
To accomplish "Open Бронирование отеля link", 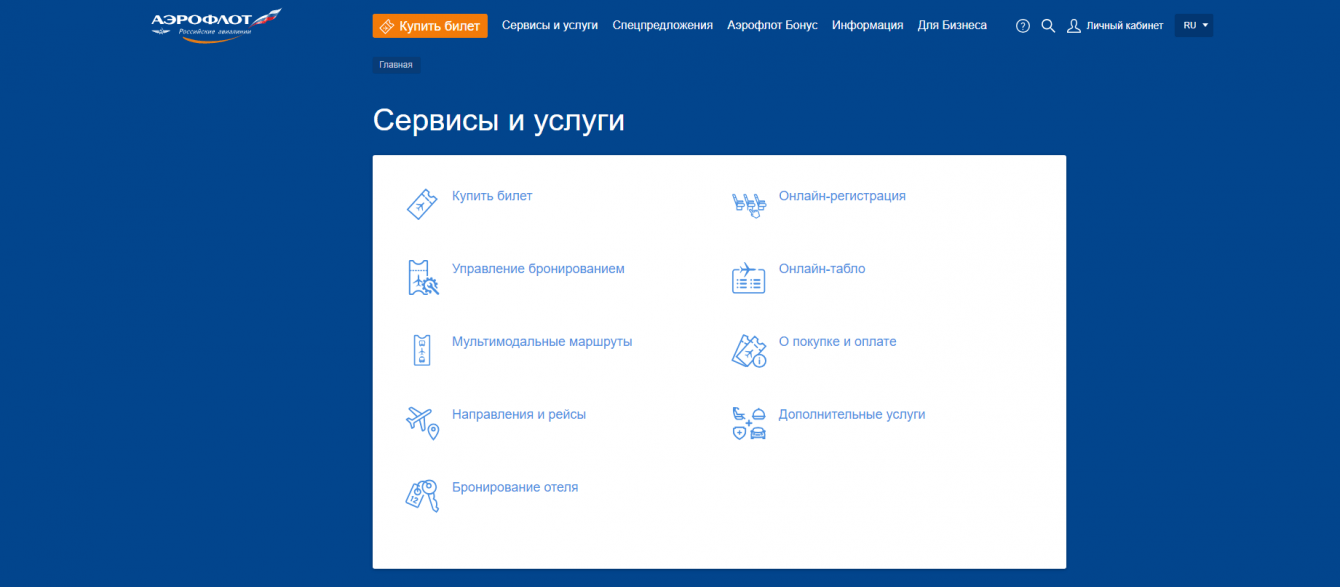I will coord(515,488).
